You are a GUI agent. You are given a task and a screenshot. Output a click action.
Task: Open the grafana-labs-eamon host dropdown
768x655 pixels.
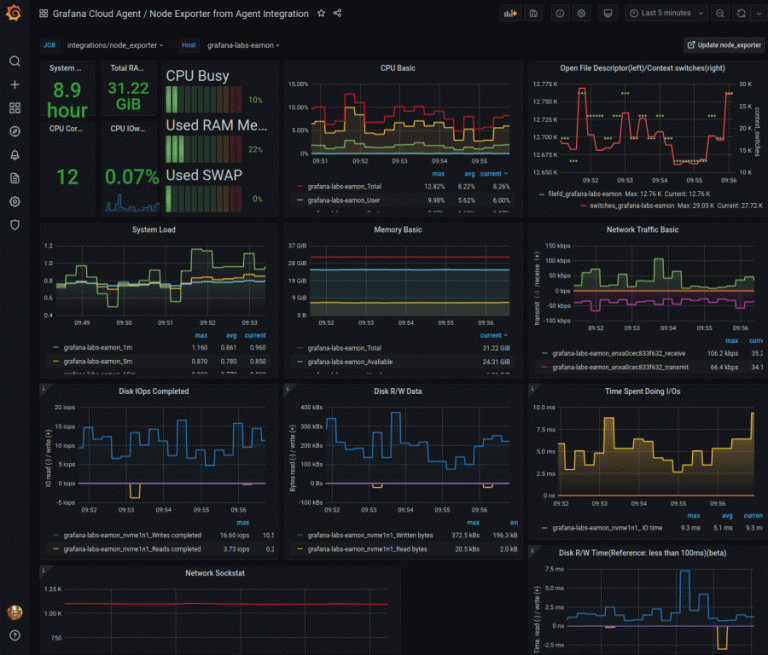point(243,45)
